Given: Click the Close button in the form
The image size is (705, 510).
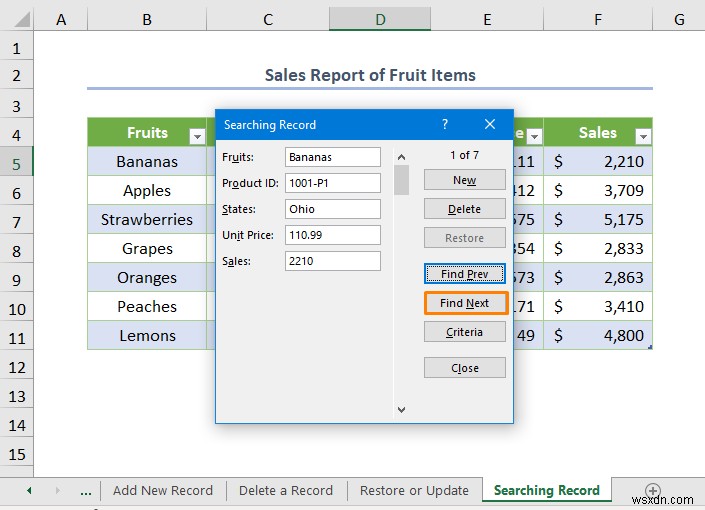Looking at the screenshot, I should point(464,368).
